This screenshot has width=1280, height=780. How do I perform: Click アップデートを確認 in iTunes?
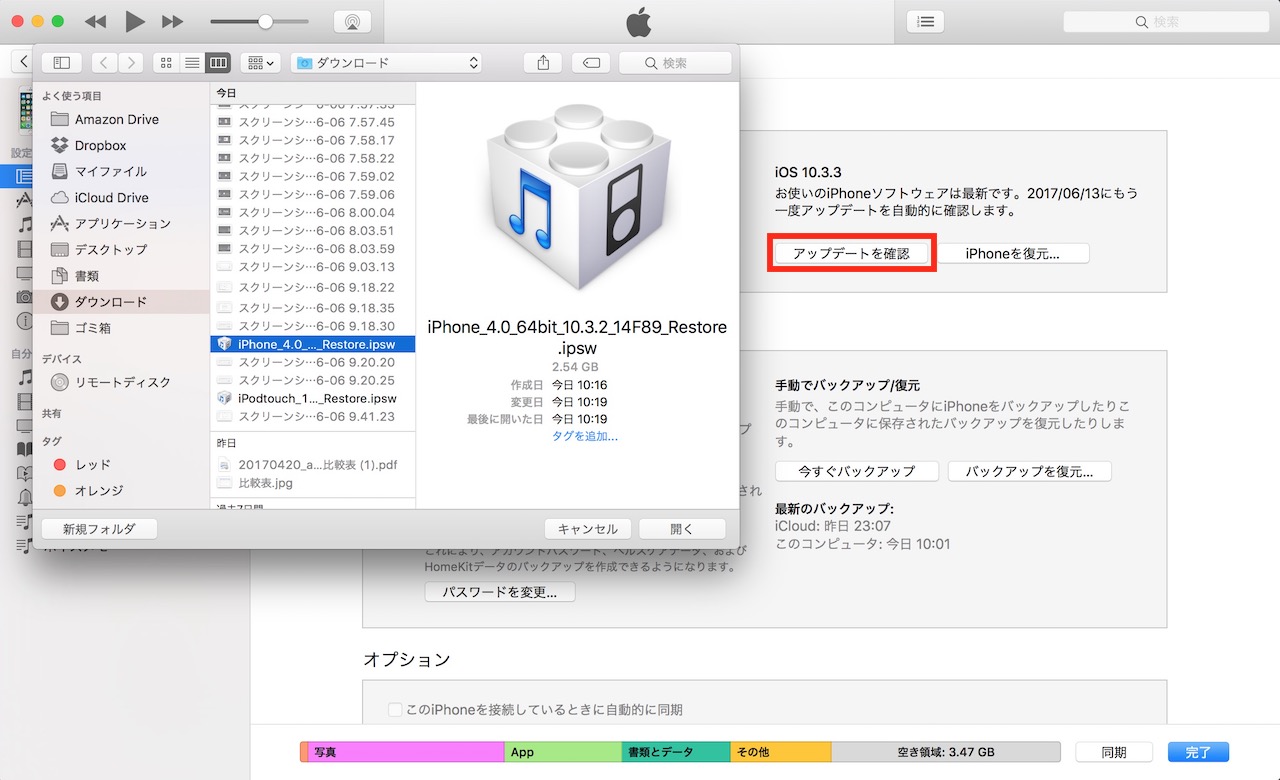click(851, 253)
